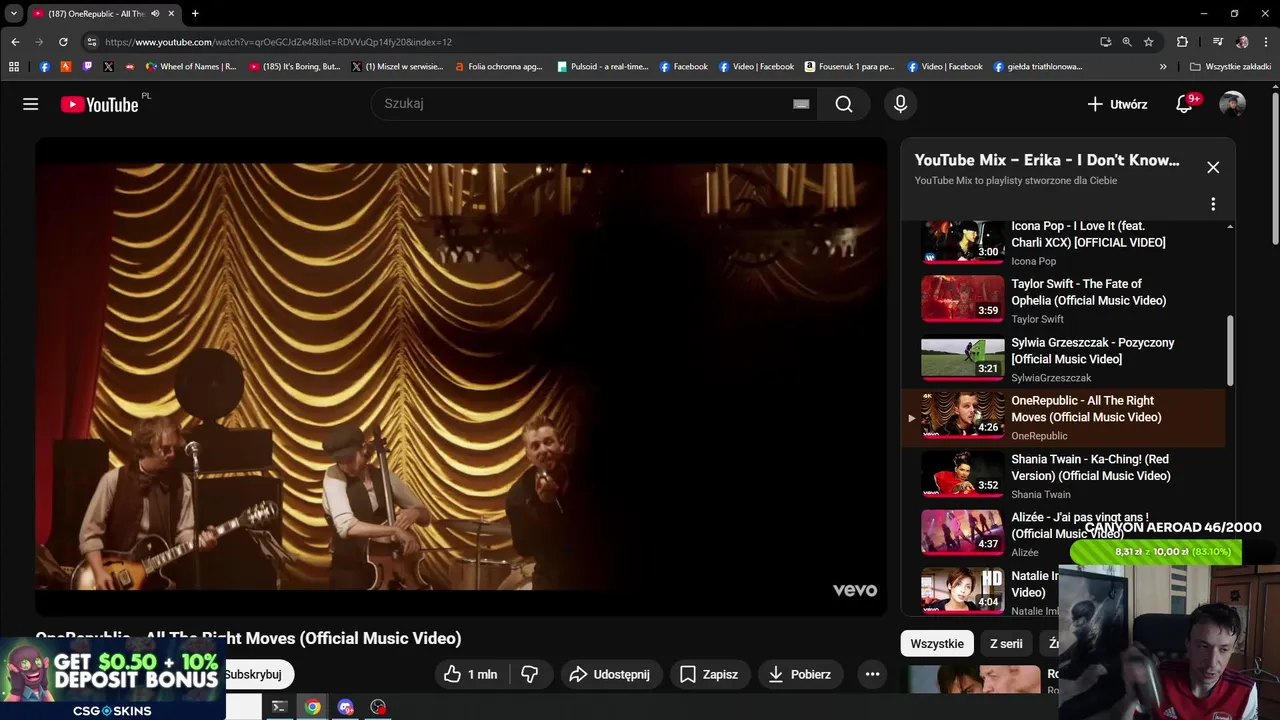Play Sylwia Grzeszczak - Pożyczony
This screenshot has height=720, width=1280.
click(1065, 359)
